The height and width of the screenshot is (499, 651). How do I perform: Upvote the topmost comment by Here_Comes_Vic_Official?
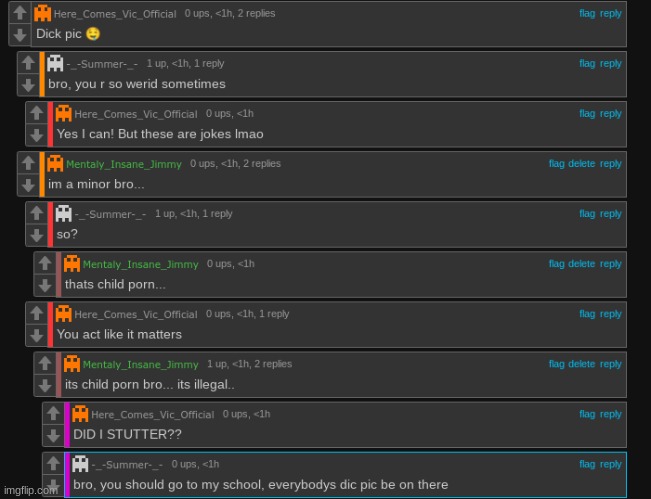click(20, 13)
